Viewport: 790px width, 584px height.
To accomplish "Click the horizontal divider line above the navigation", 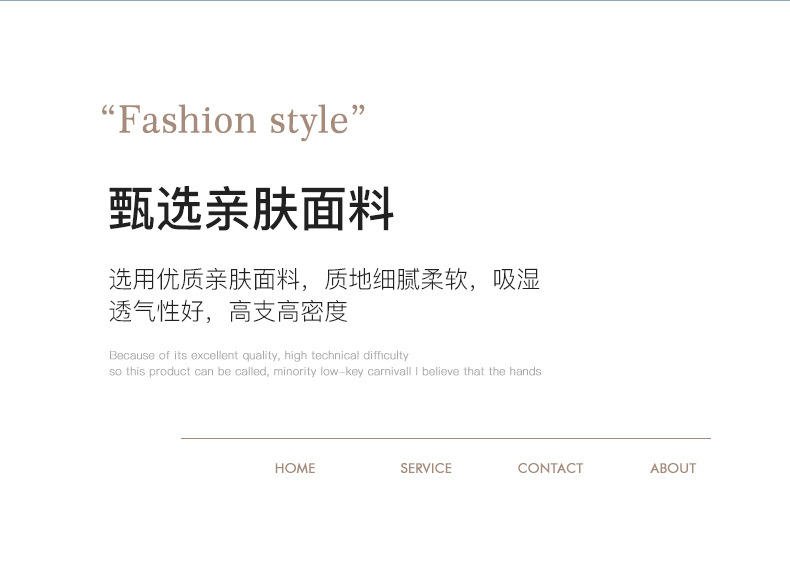I will click(x=445, y=438).
